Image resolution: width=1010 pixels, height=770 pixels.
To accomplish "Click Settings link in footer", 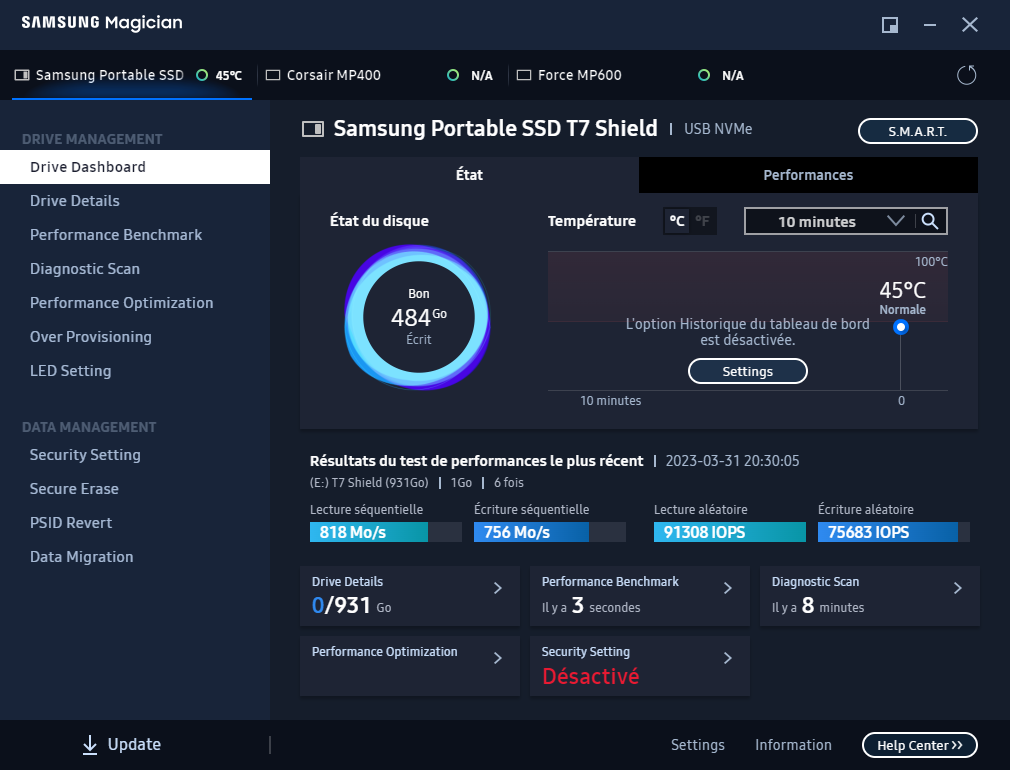I will [x=698, y=745].
